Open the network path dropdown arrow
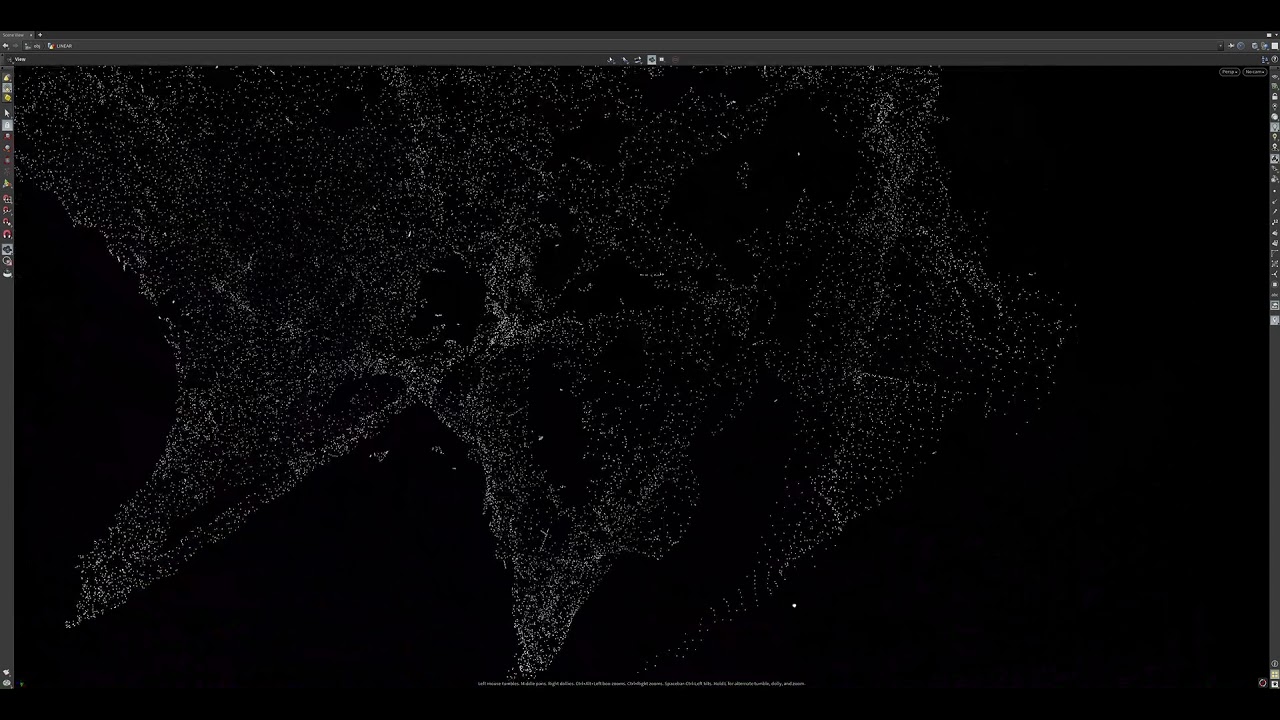This screenshot has height=720, width=1280. (1220, 46)
